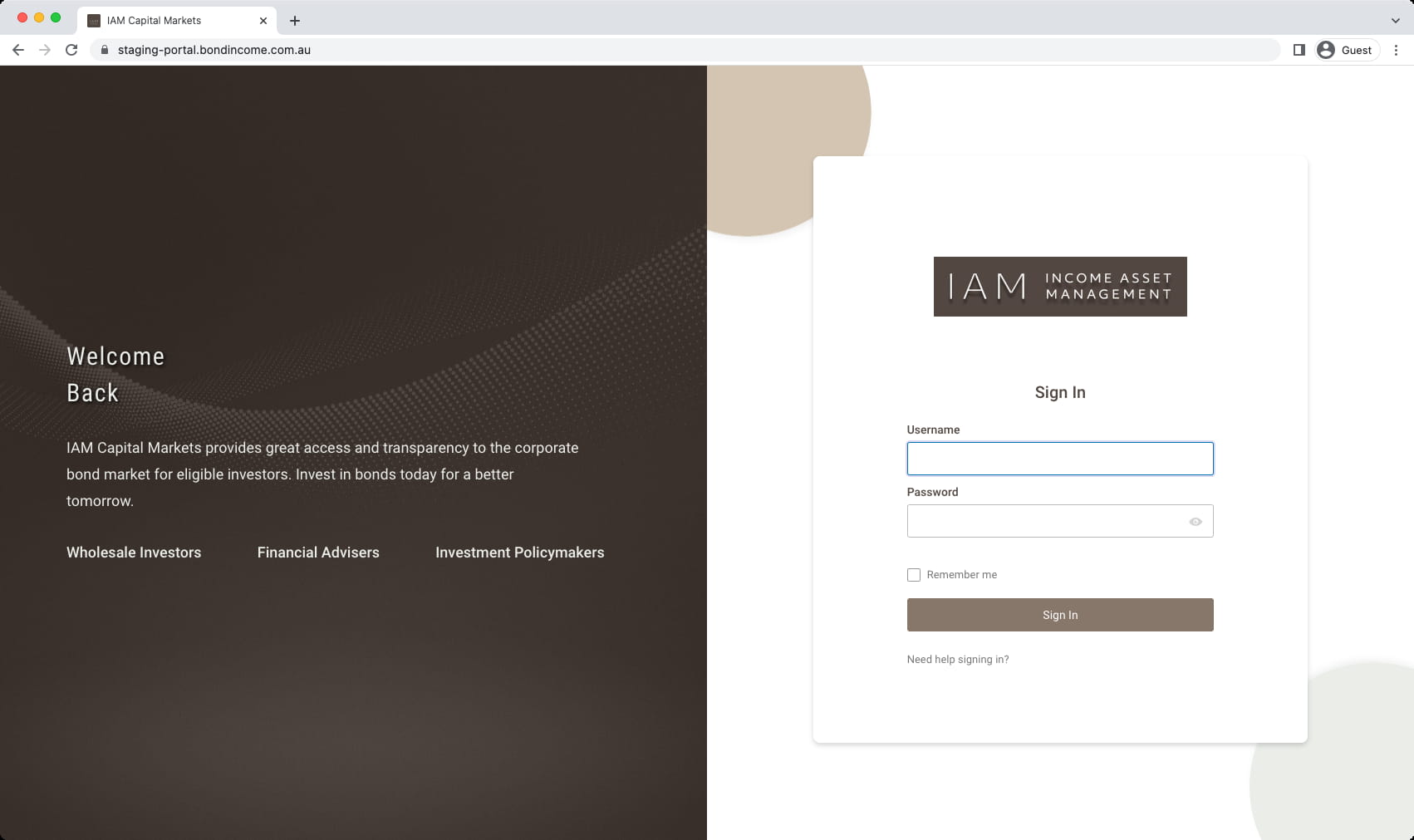Click the Guest profile avatar icon
The height and width of the screenshot is (840, 1414).
click(1326, 50)
